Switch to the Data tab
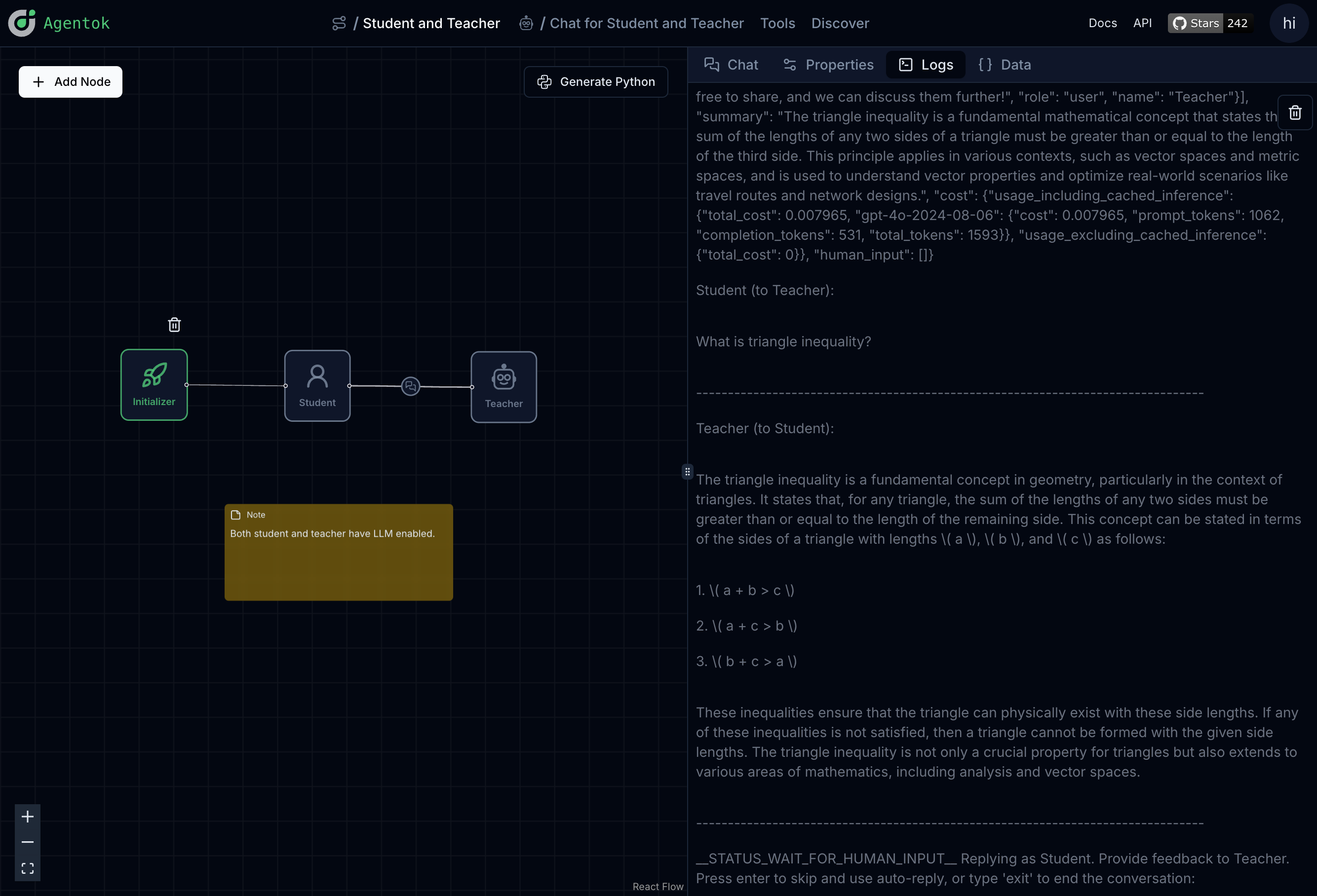Viewport: 1317px width, 896px height. coord(1004,65)
